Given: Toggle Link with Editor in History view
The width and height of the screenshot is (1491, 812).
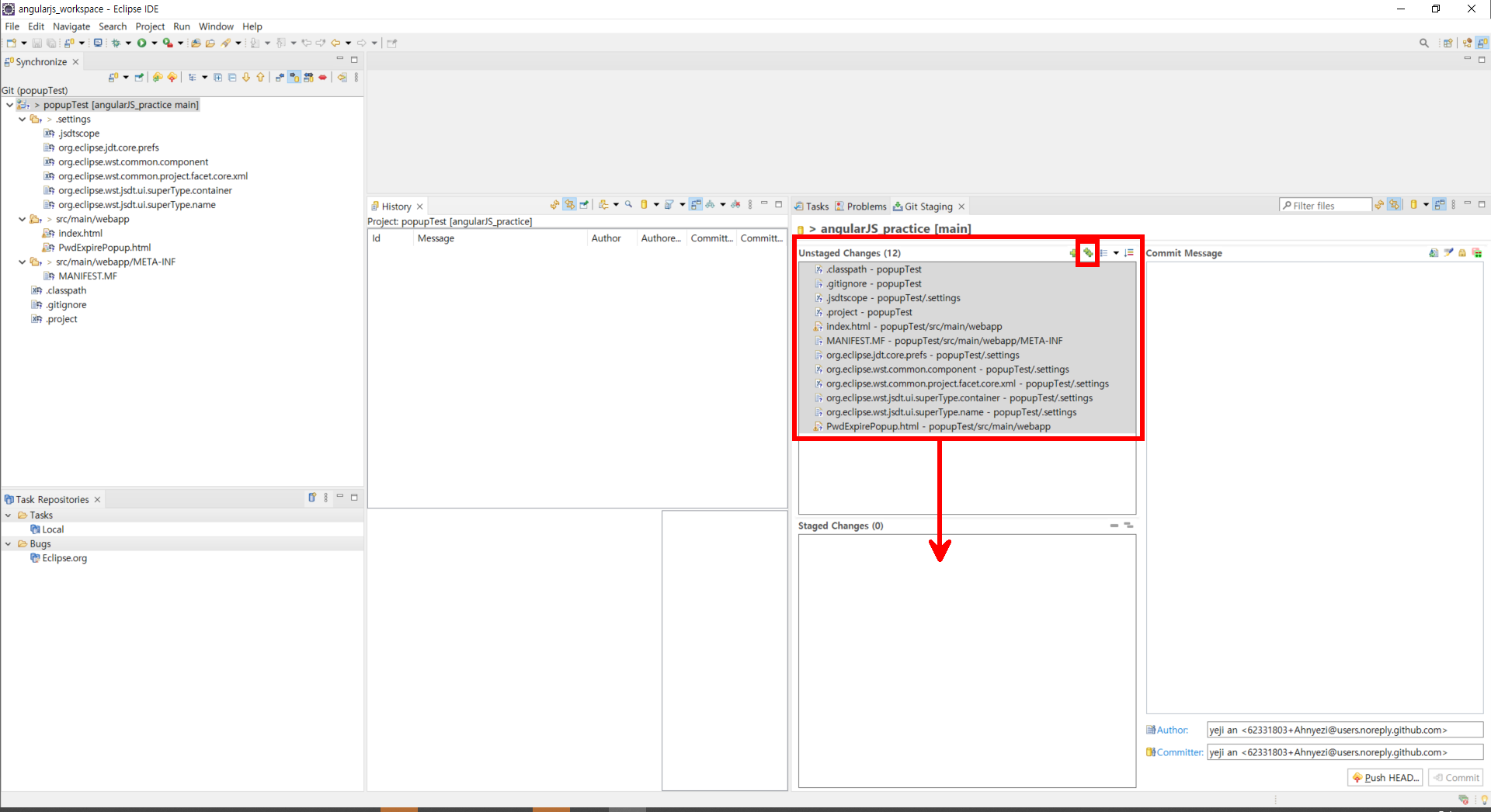Looking at the screenshot, I should point(569,205).
